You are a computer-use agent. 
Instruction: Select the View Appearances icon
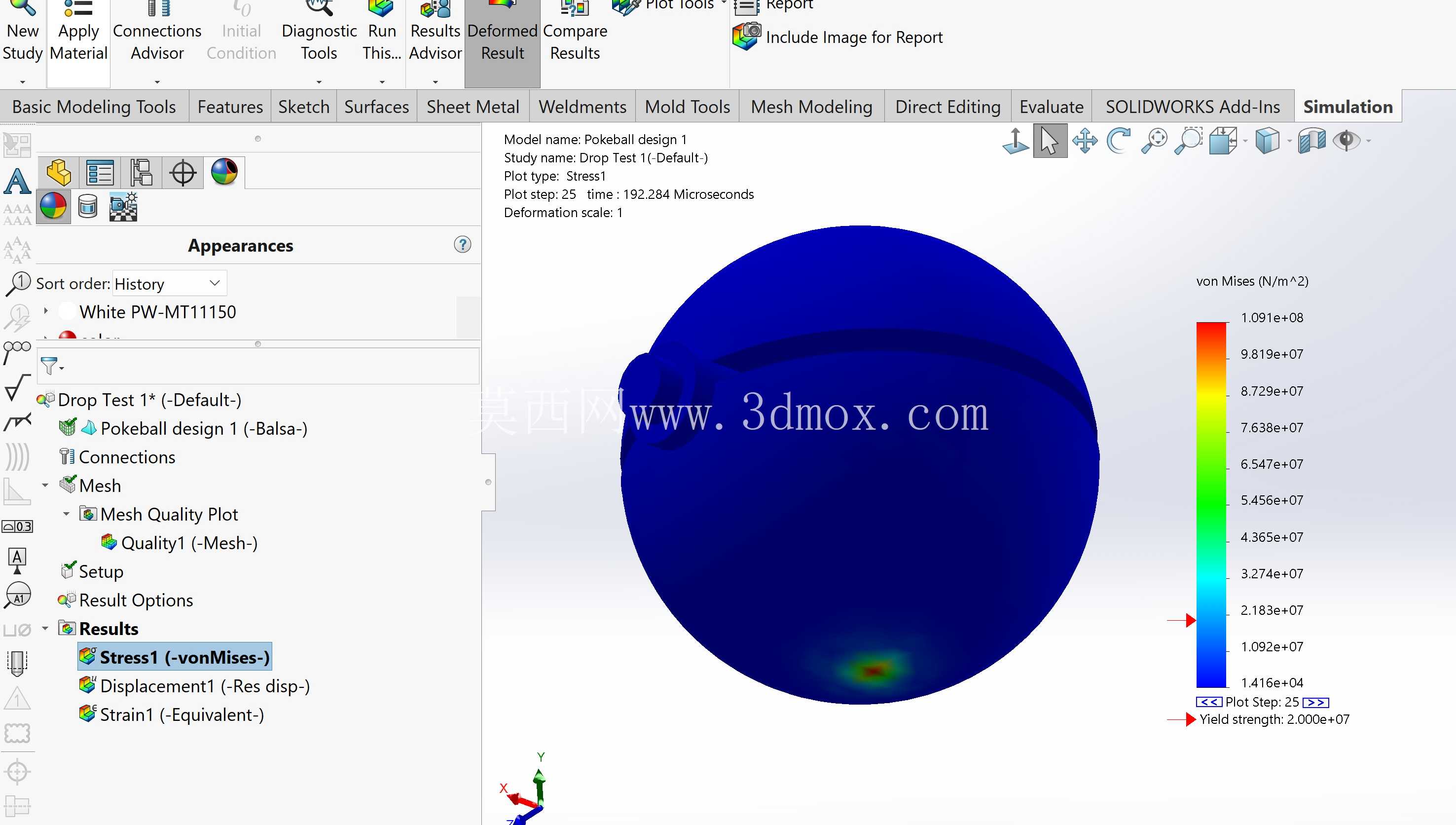click(x=53, y=206)
